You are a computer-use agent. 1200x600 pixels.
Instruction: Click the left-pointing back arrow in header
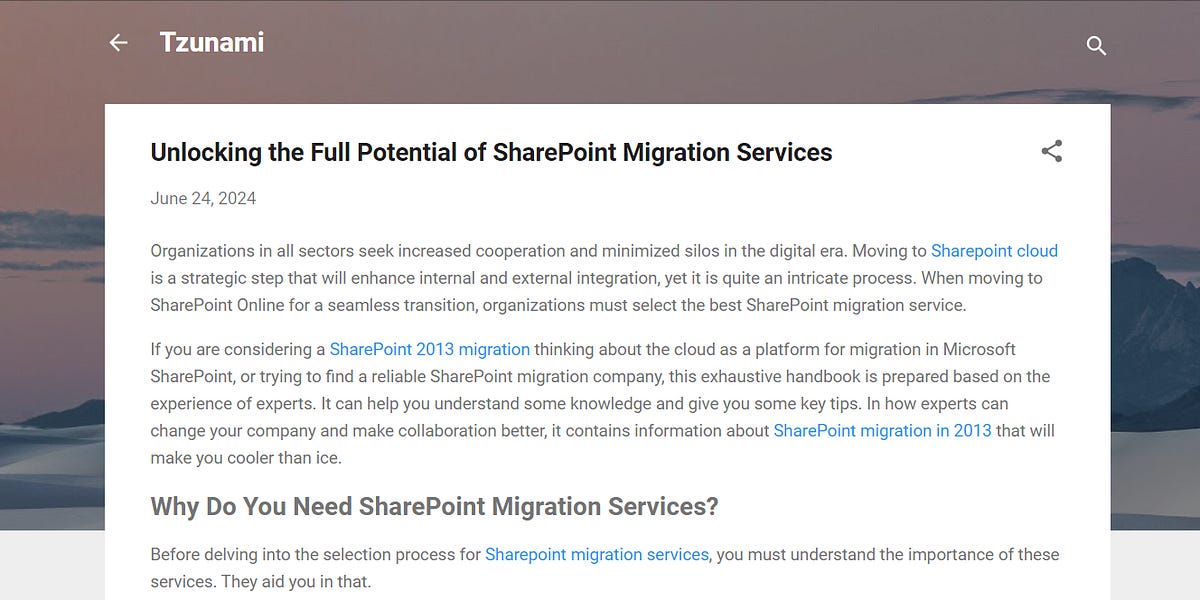click(118, 42)
